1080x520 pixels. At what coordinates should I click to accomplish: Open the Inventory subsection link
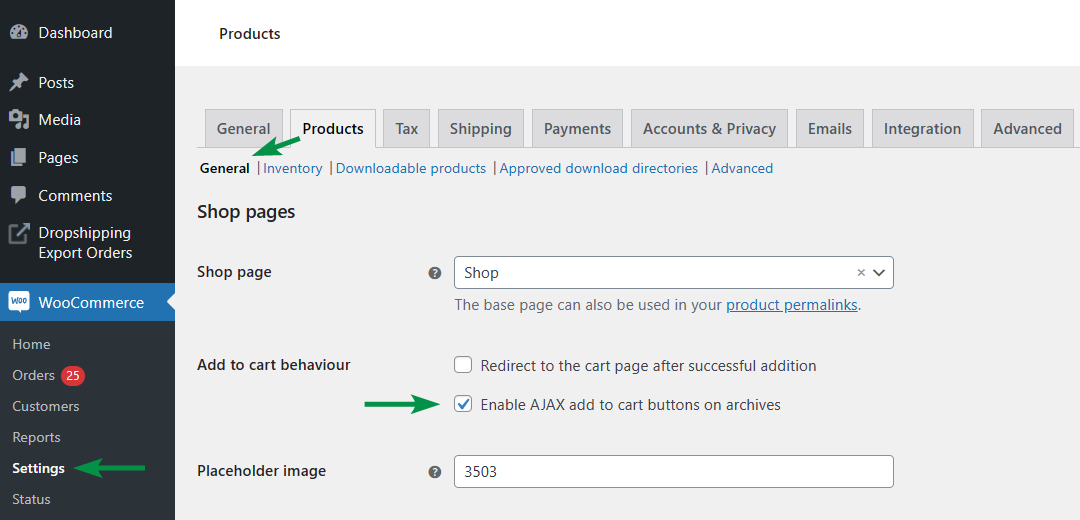(293, 168)
